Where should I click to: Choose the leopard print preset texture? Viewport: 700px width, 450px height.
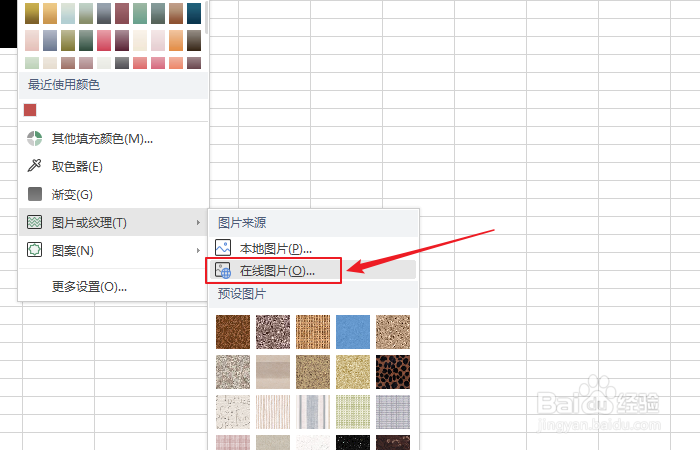393,372
